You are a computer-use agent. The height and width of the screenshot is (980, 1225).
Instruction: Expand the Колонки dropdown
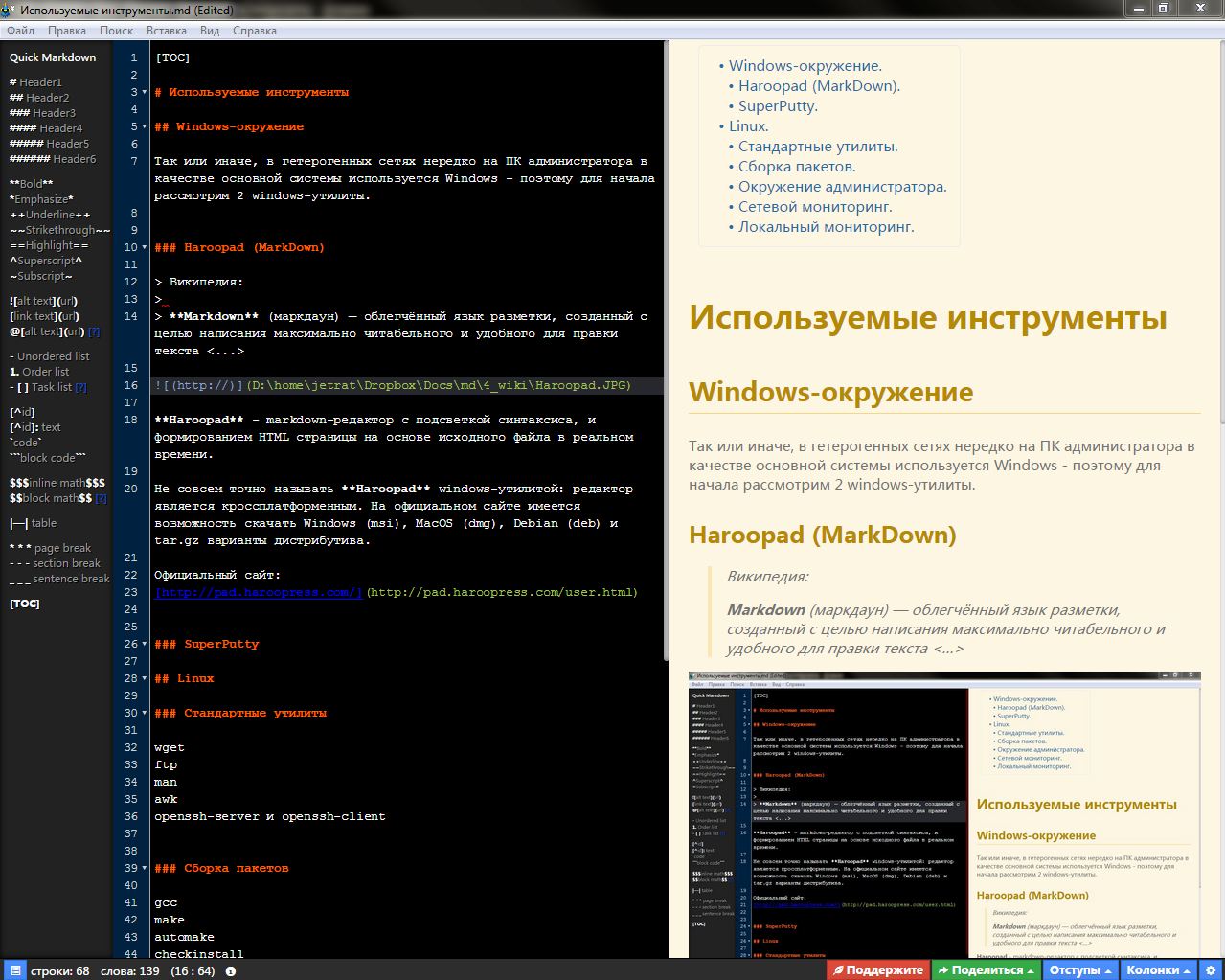coord(1158,969)
